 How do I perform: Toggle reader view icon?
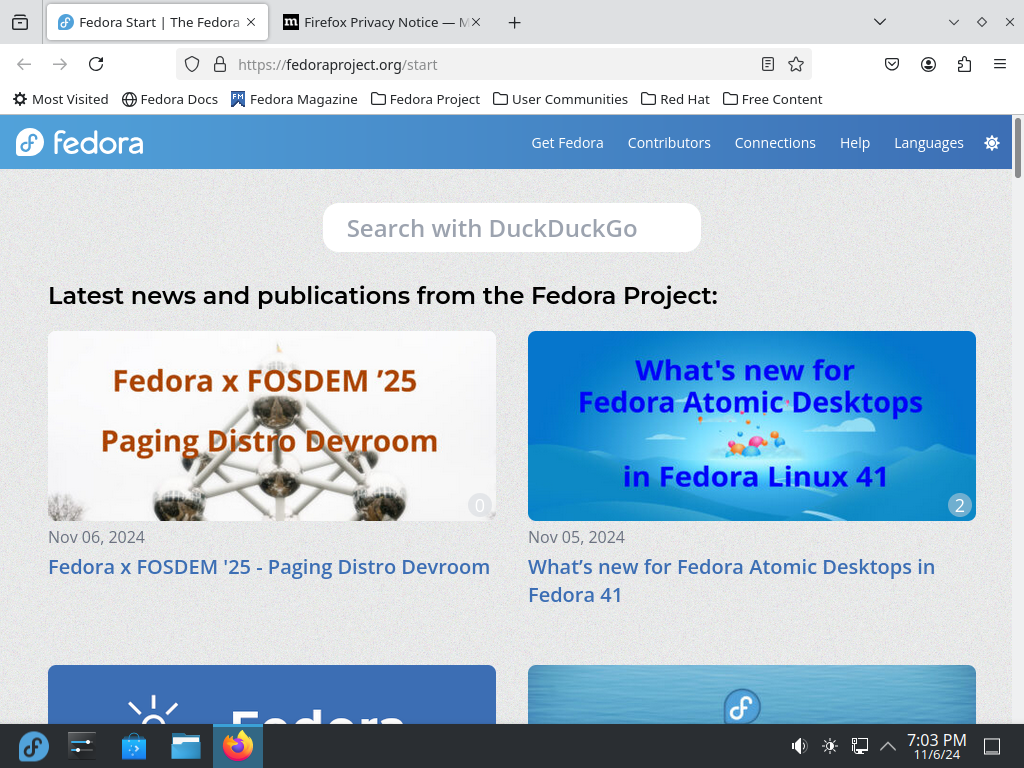tap(768, 64)
